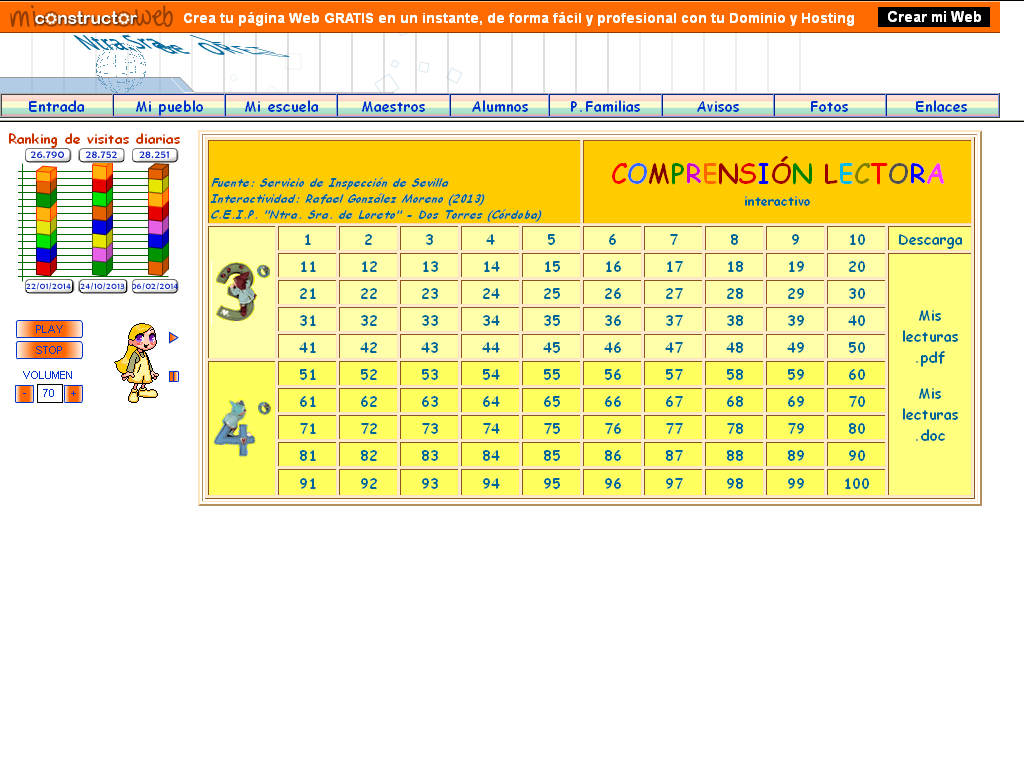Viewport: 1024px width, 768px height.
Task: Click the COMPRENSIÓN LECTORA title
Action: point(777,174)
